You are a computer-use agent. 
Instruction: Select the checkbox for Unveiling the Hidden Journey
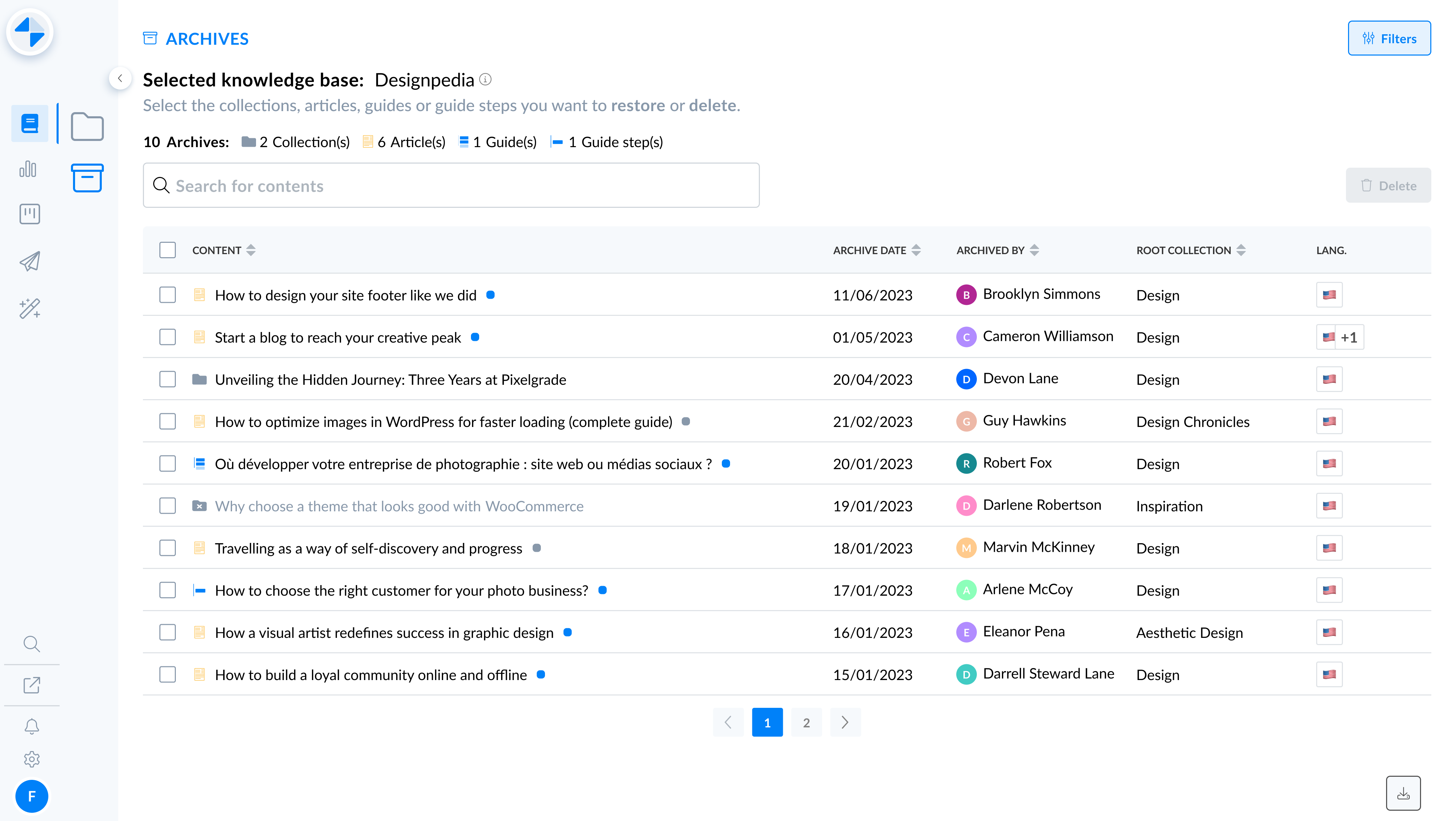pos(167,379)
